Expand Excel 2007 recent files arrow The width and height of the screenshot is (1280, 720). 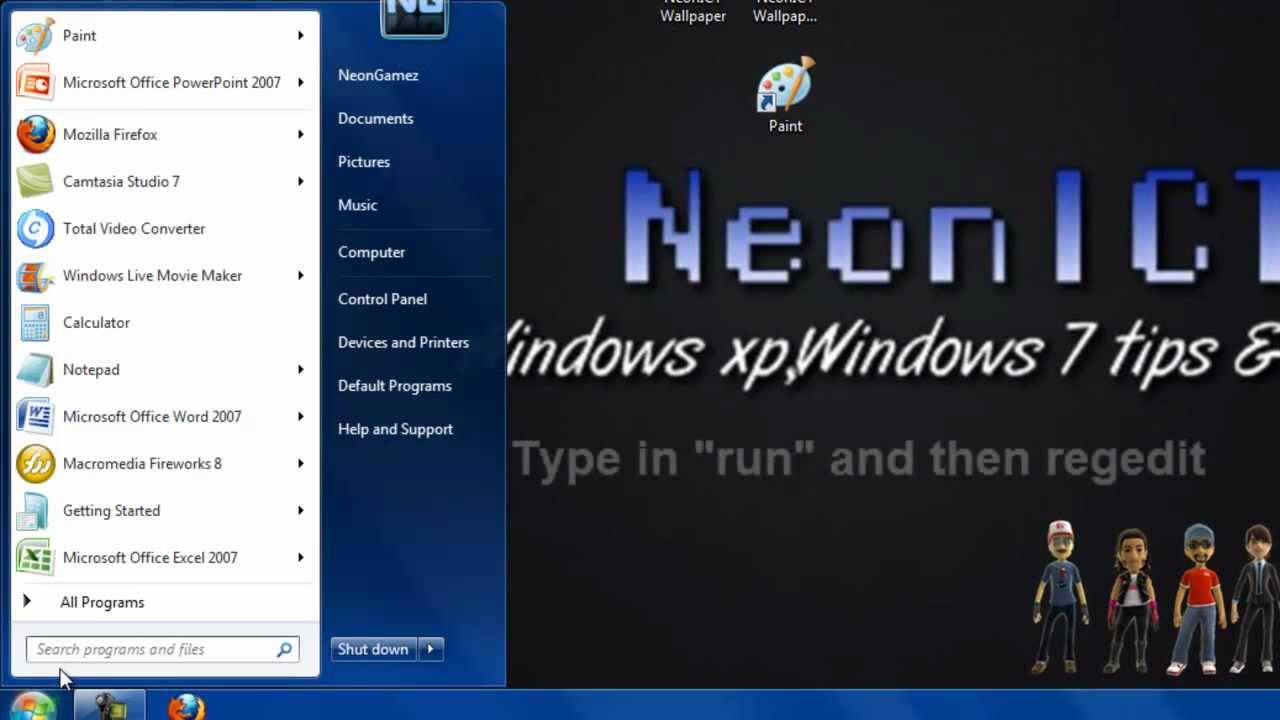coord(300,557)
